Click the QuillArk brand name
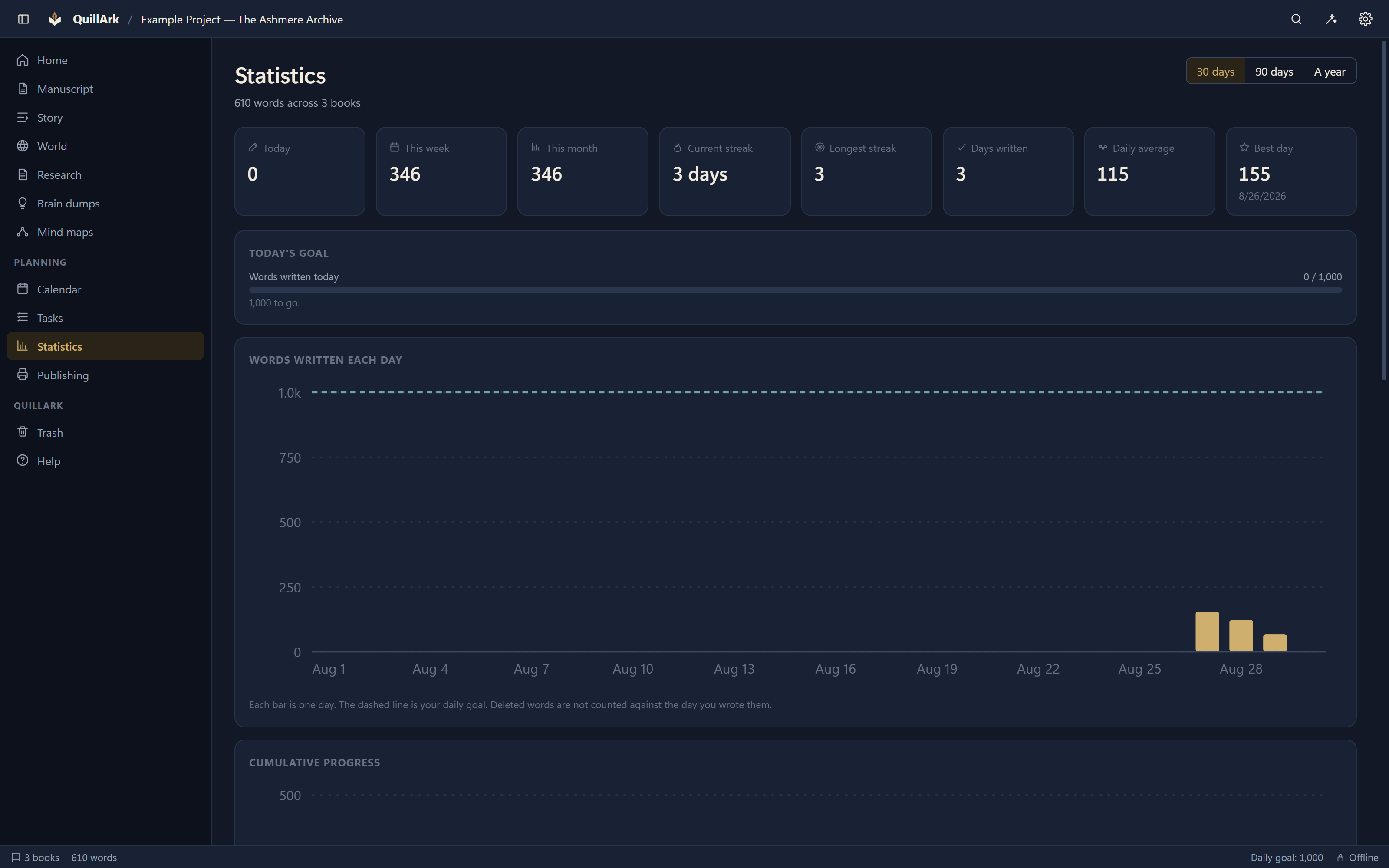The height and width of the screenshot is (868, 1389). (96, 19)
